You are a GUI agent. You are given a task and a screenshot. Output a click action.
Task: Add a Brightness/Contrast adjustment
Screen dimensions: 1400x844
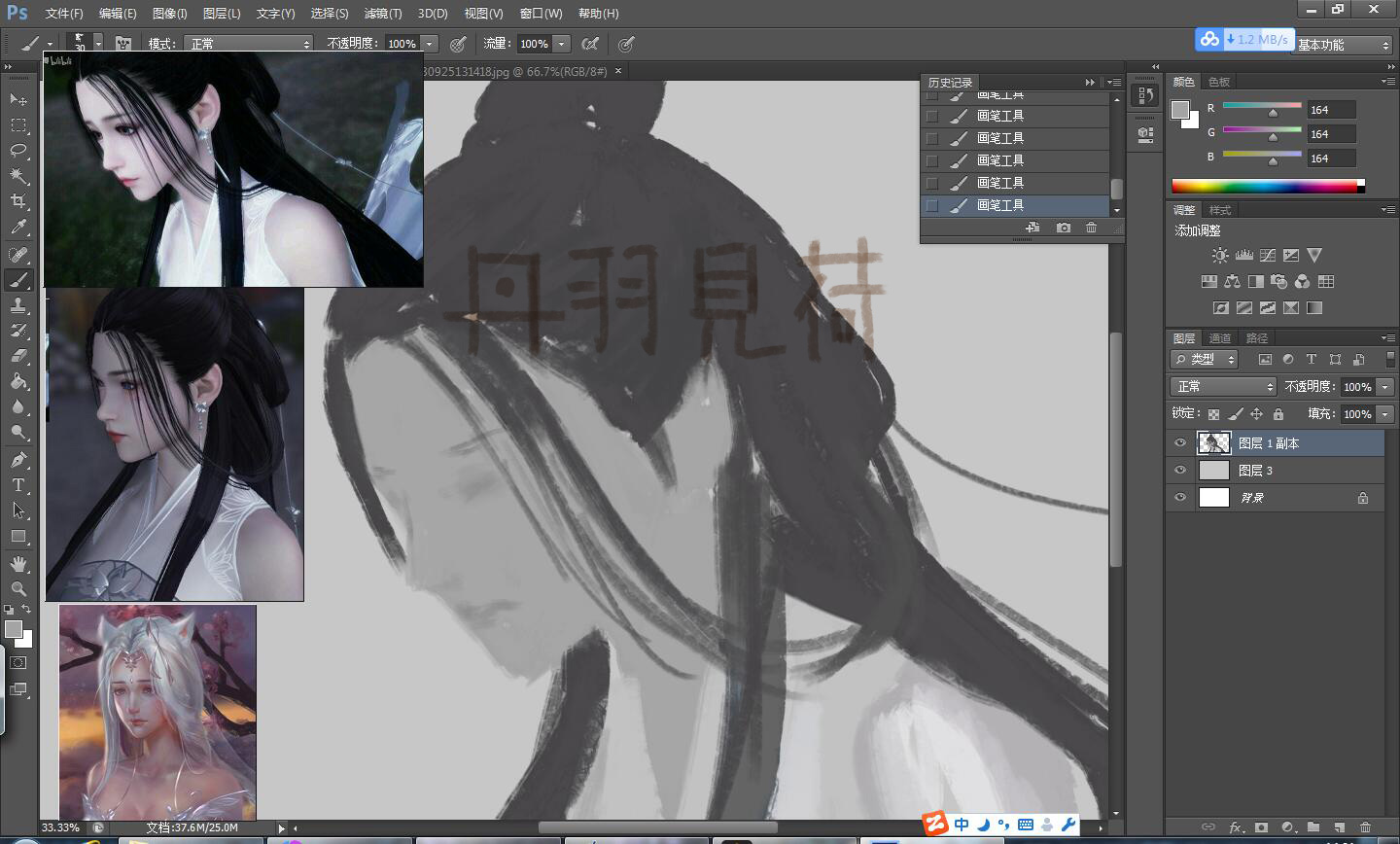1220,256
